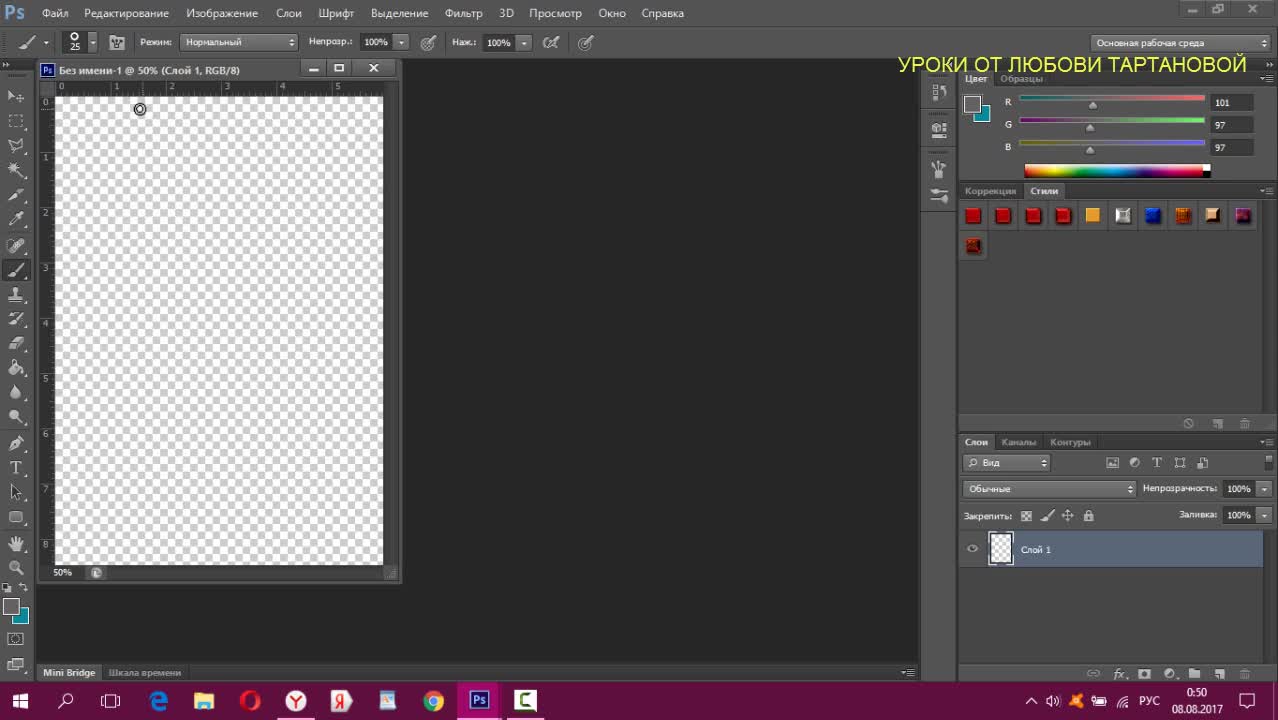
Task: Open the Фильтр menu
Action: (464, 13)
